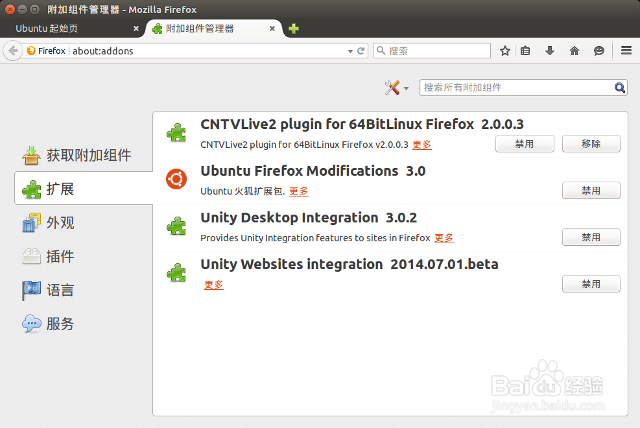Select the 附加组件管理器 tab
Screen dimensions: 640x428
point(213,29)
